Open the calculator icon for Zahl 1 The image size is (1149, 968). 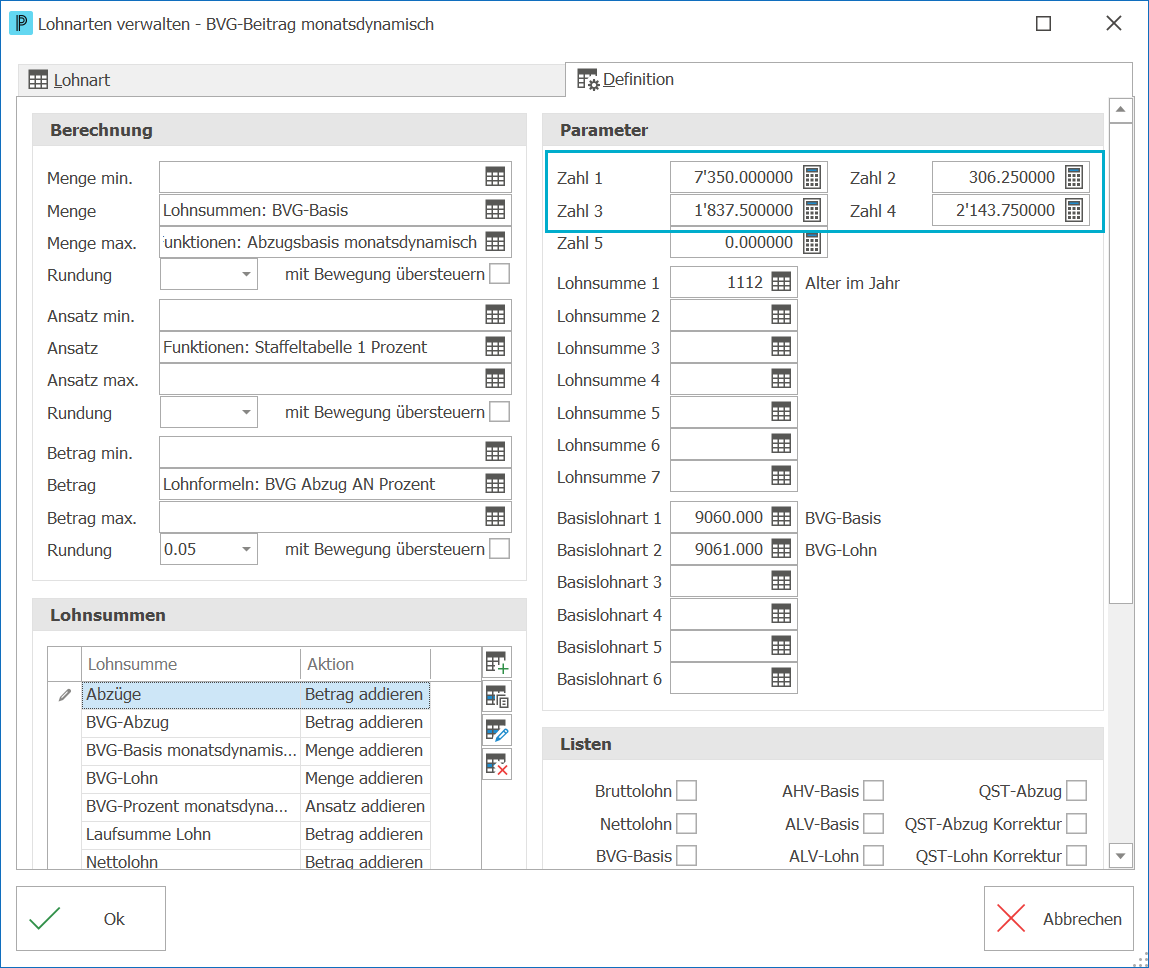812,177
